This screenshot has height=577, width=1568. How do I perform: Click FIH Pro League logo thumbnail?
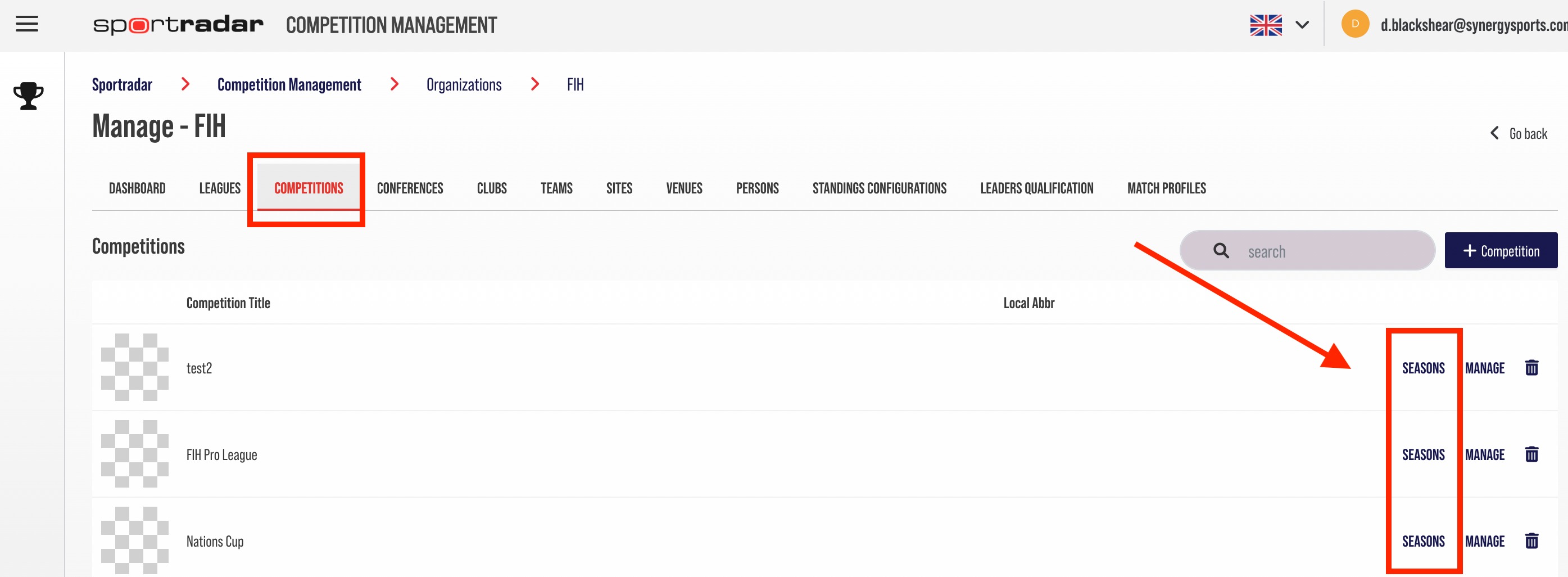(x=134, y=454)
